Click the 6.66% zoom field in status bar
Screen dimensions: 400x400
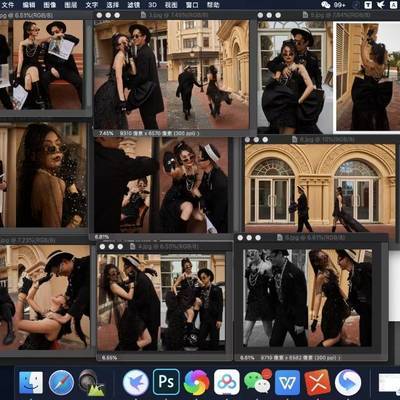(109, 358)
